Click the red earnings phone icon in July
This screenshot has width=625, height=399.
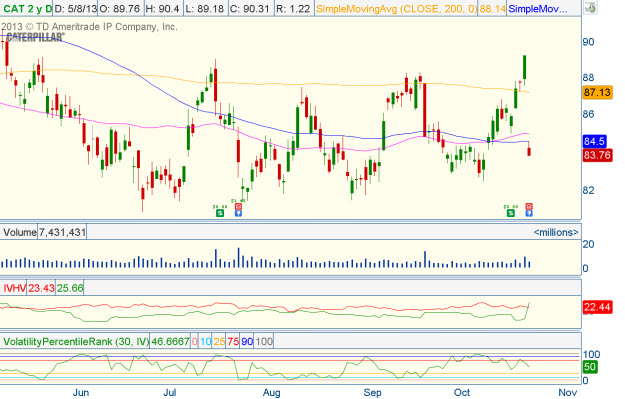pos(238,206)
